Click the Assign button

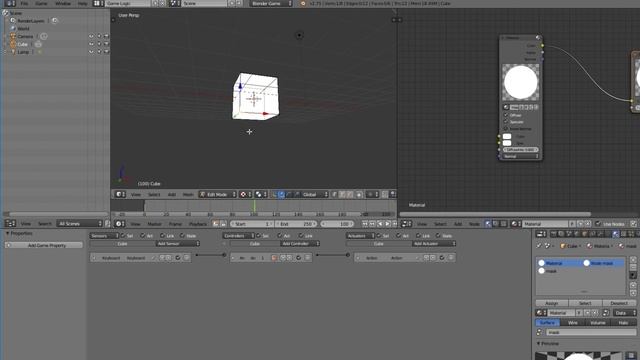pos(551,303)
